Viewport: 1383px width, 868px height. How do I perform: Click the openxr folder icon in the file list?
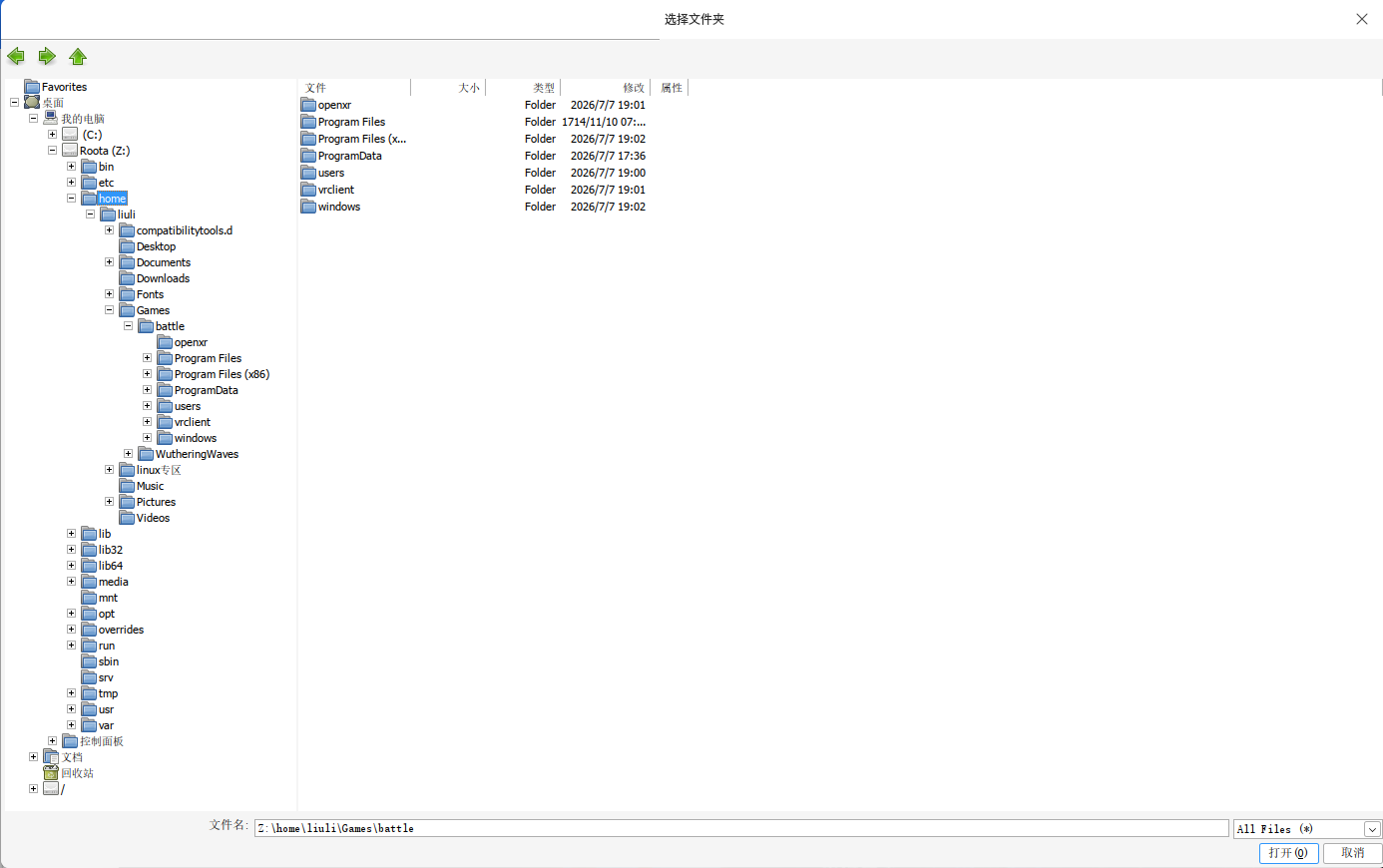coord(309,105)
